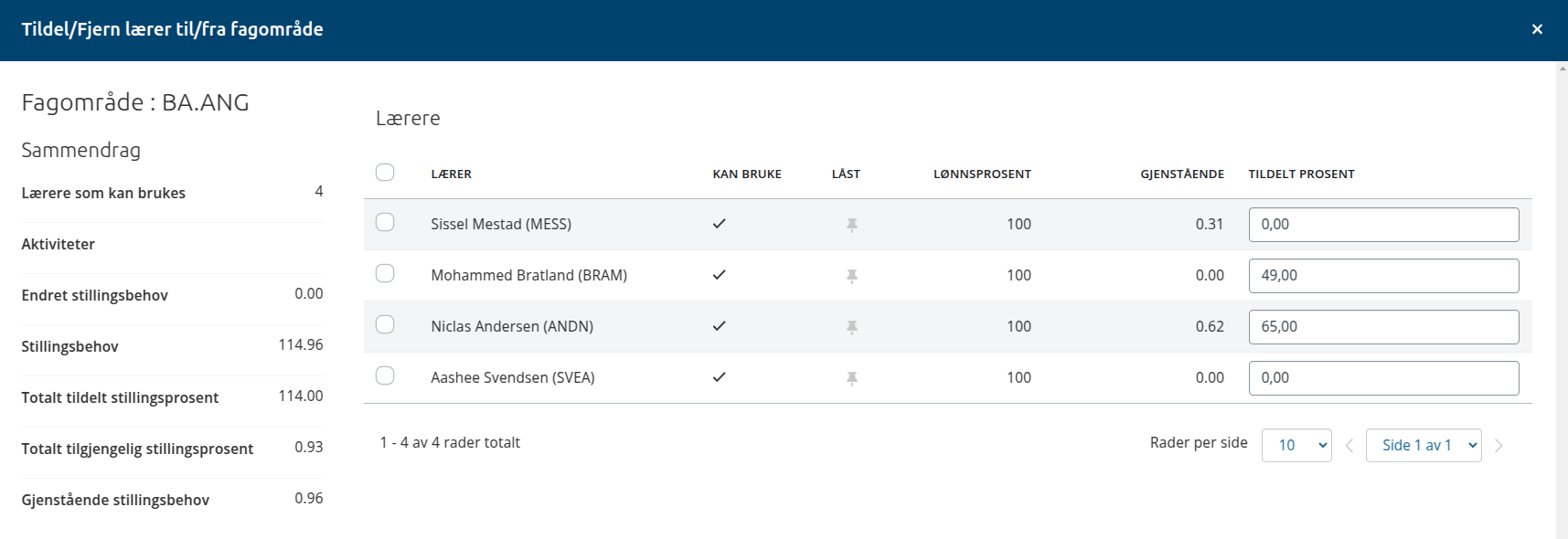This screenshot has height=539, width=1568.
Task: Select all teachers with header checkbox
Action: (385, 173)
